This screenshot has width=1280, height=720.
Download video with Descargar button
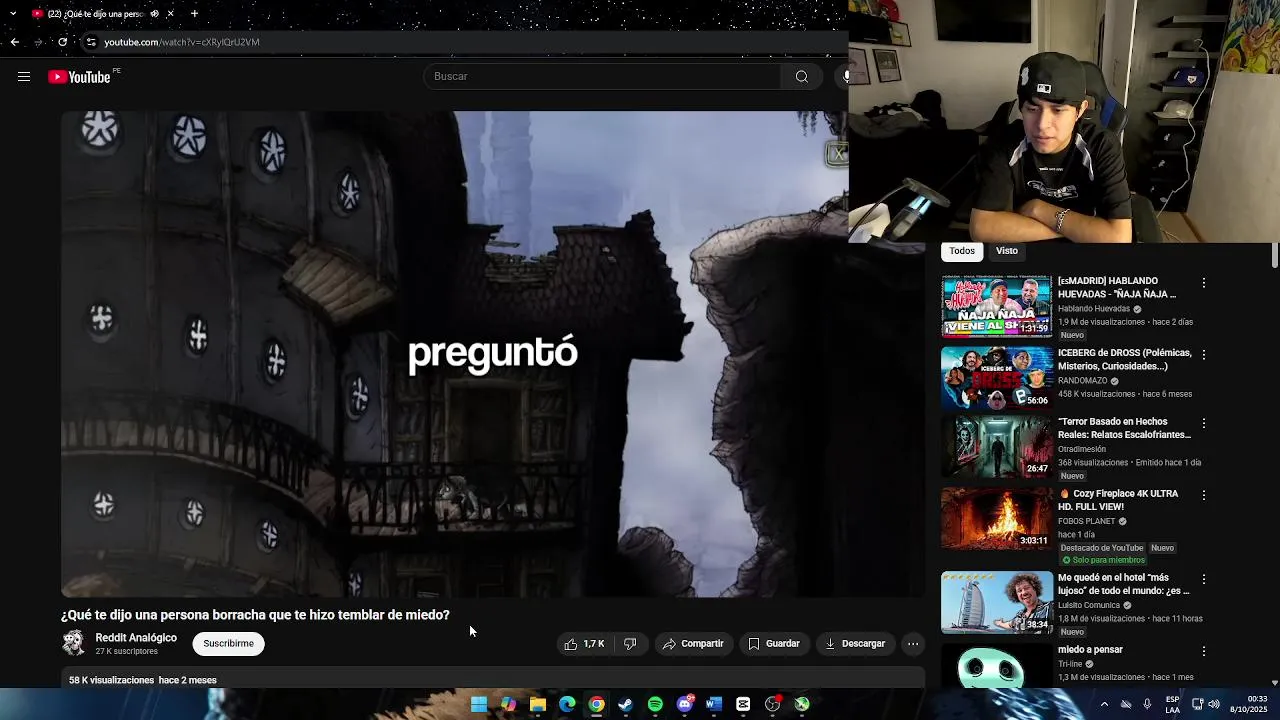coord(855,644)
